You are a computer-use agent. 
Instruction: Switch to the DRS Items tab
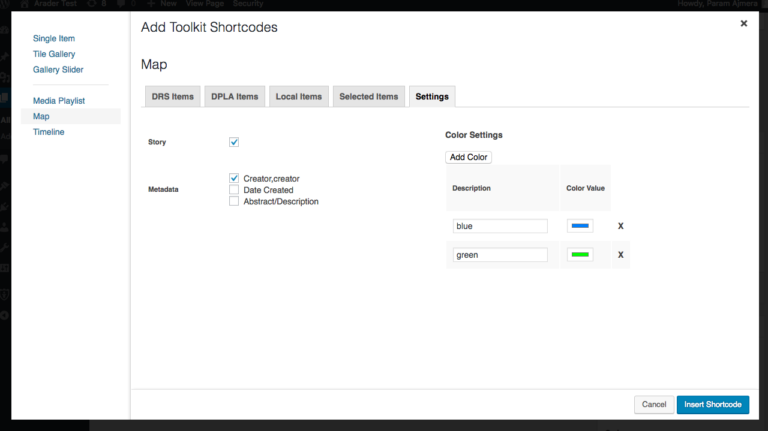click(173, 96)
